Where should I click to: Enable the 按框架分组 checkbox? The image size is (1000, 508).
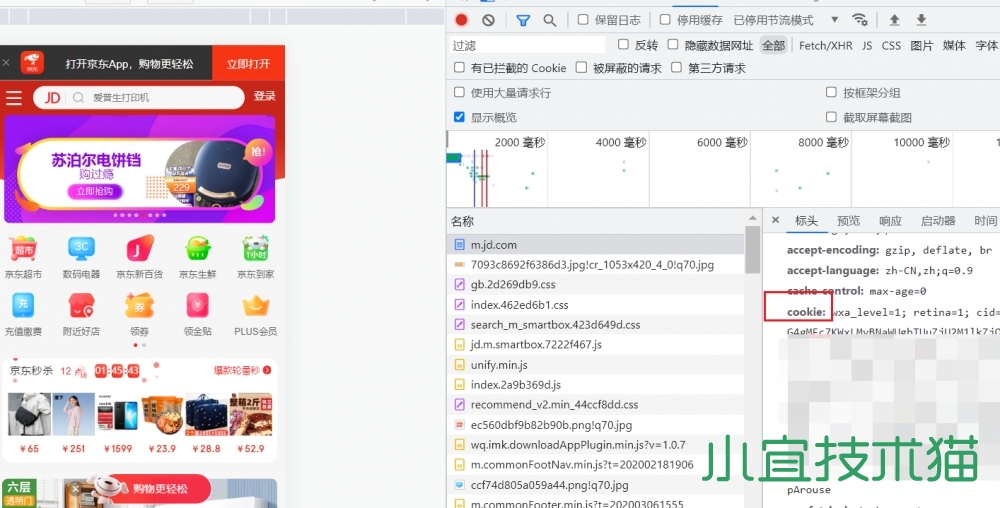[831, 92]
